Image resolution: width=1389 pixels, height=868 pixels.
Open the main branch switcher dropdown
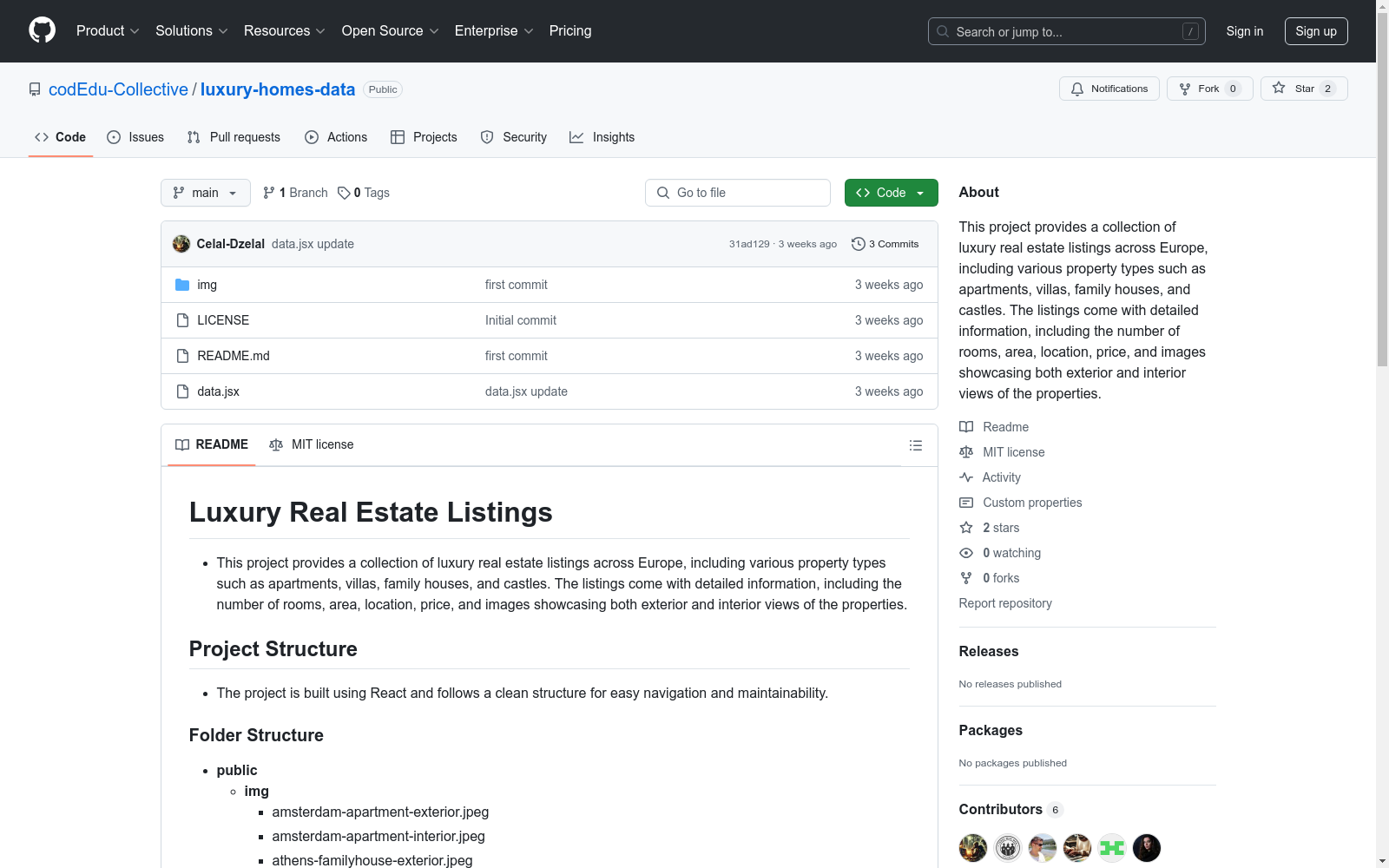click(206, 193)
